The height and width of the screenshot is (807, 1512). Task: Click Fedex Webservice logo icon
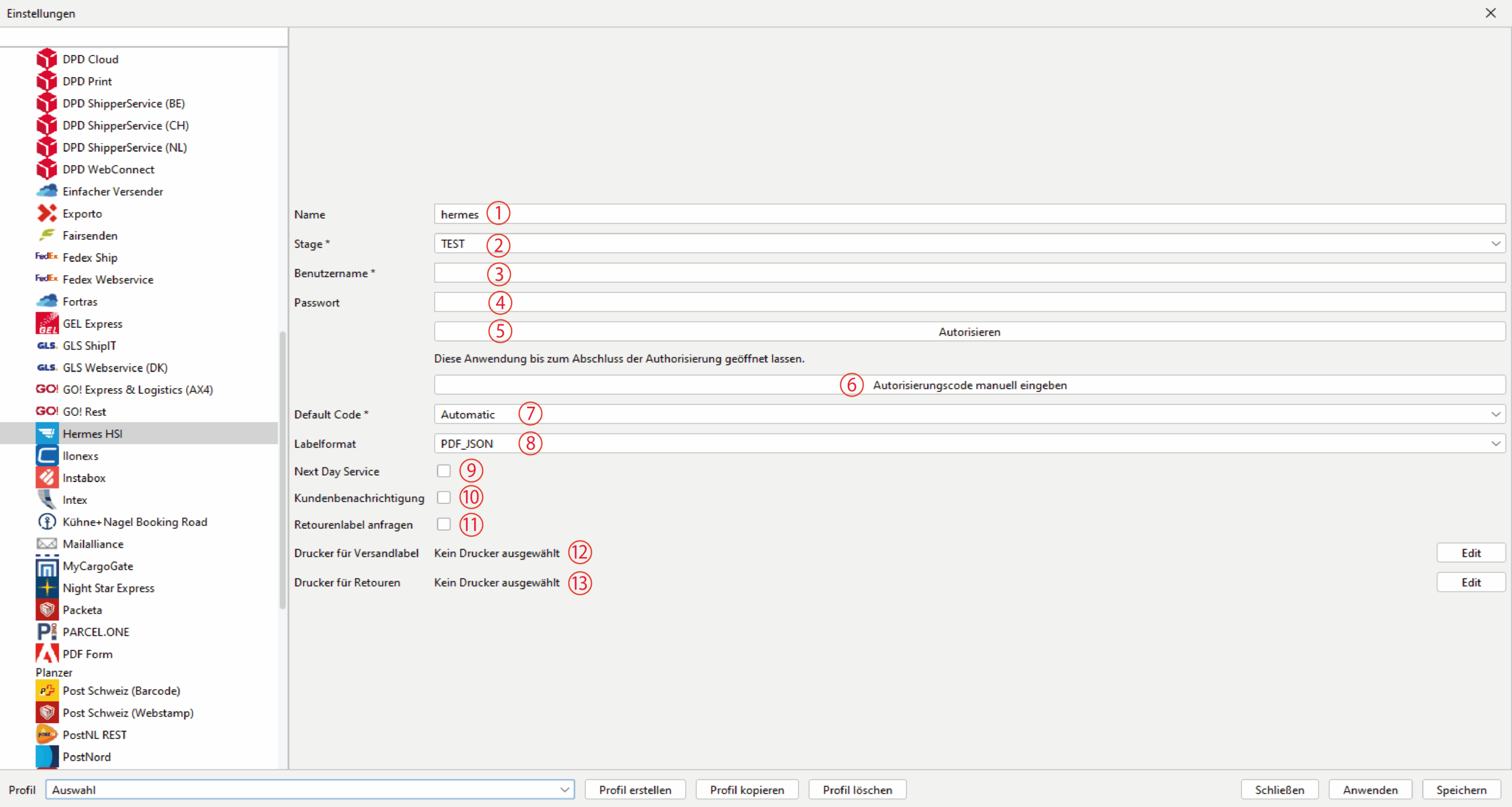click(47, 278)
